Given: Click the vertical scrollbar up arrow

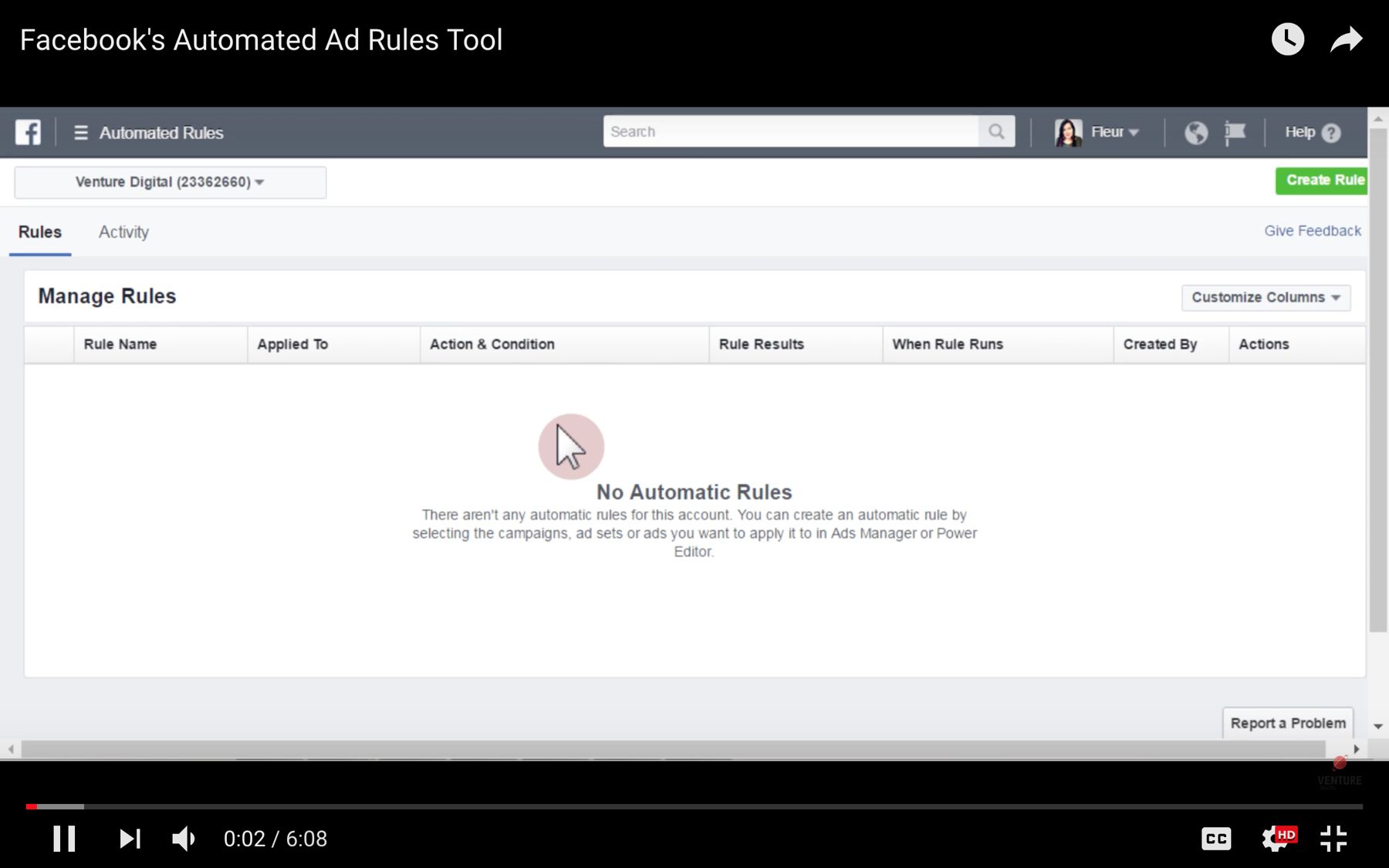Looking at the screenshot, I should [x=1378, y=119].
